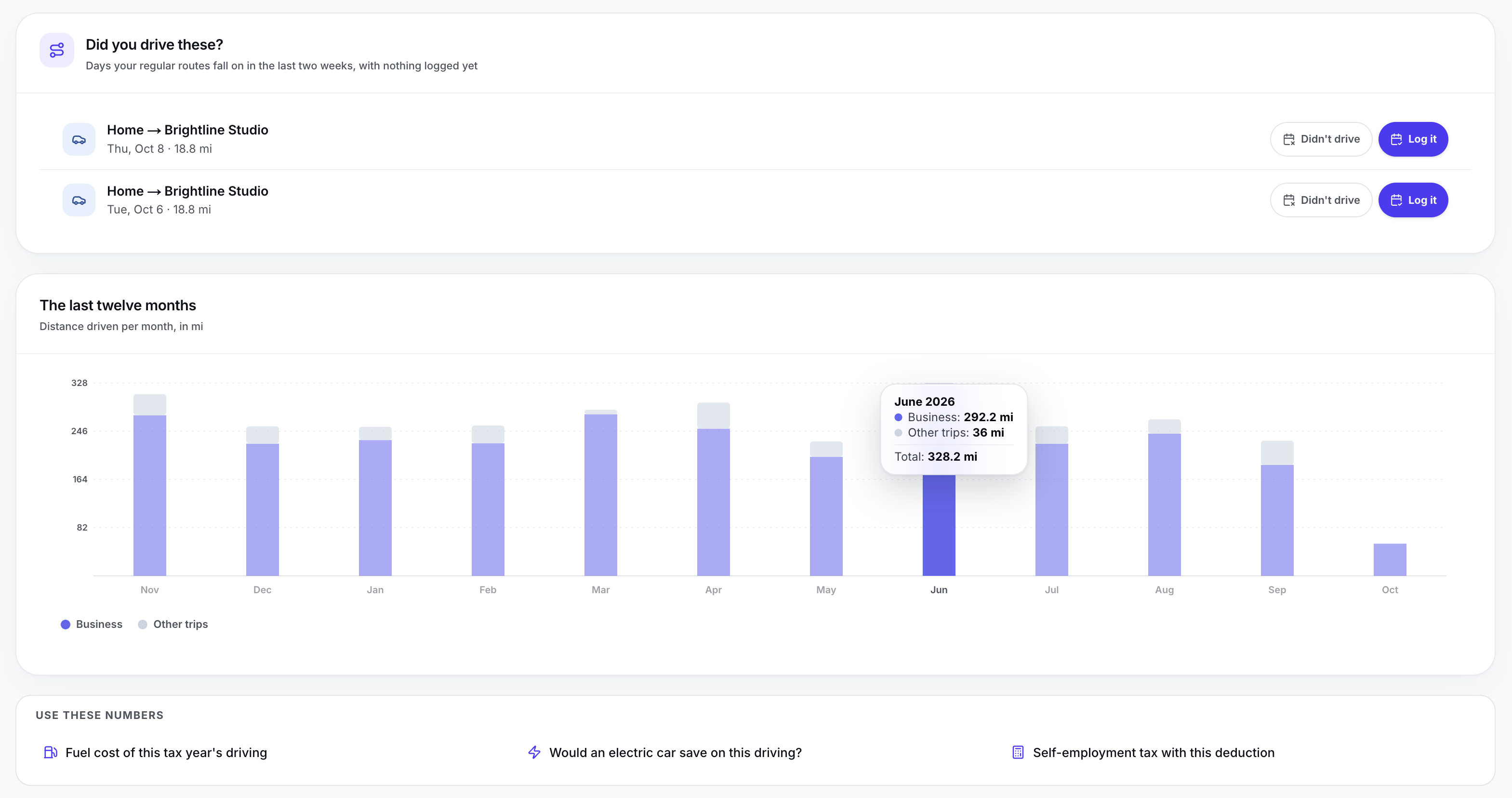Viewport: 1512px width, 798px height.
Task: Log the Tue, Oct 6 Brightline Studio trip
Action: pos(1413,200)
